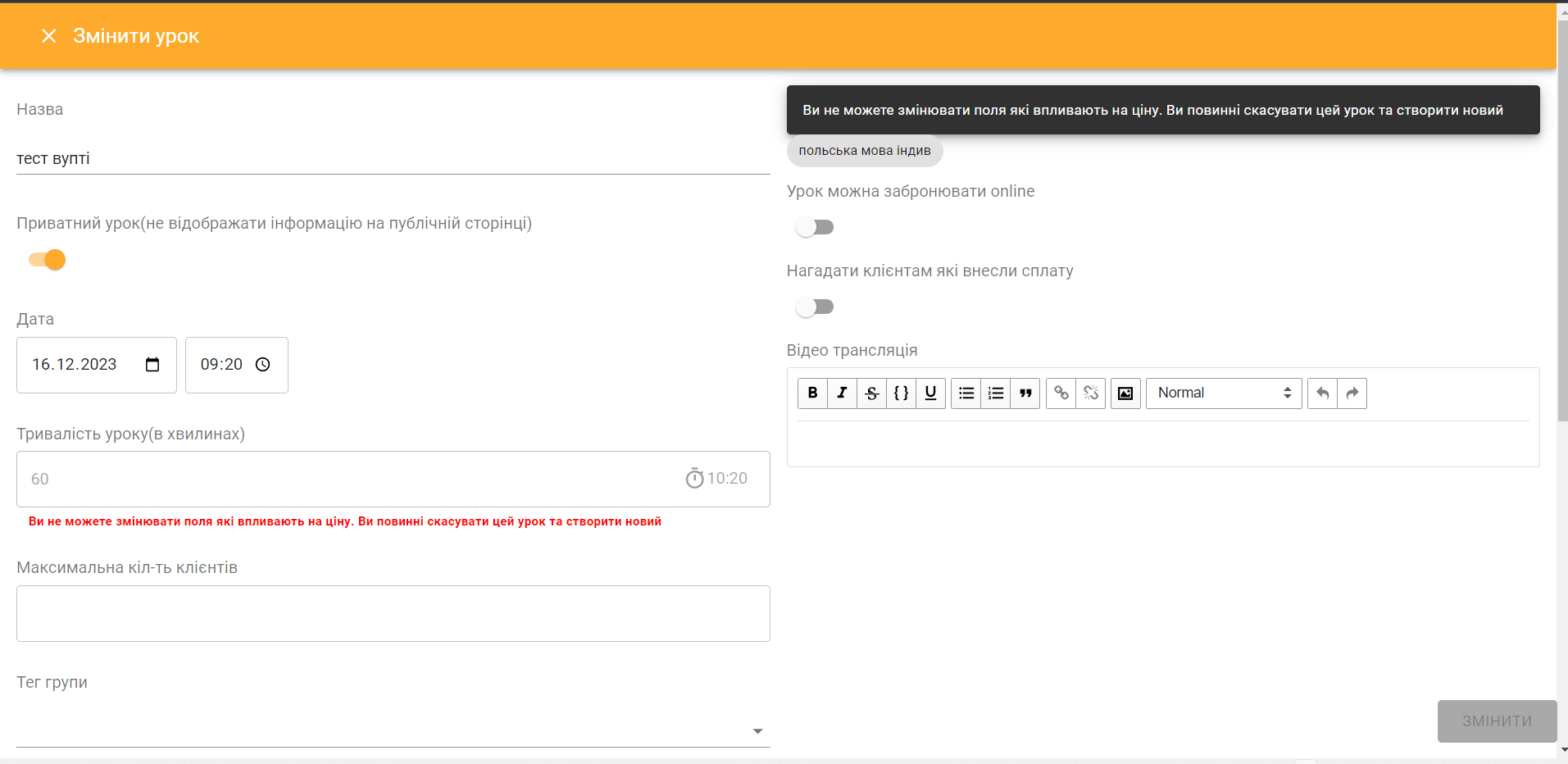The height and width of the screenshot is (764, 1568).
Task: Disable the private lesson toggle
Action: [47, 259]
